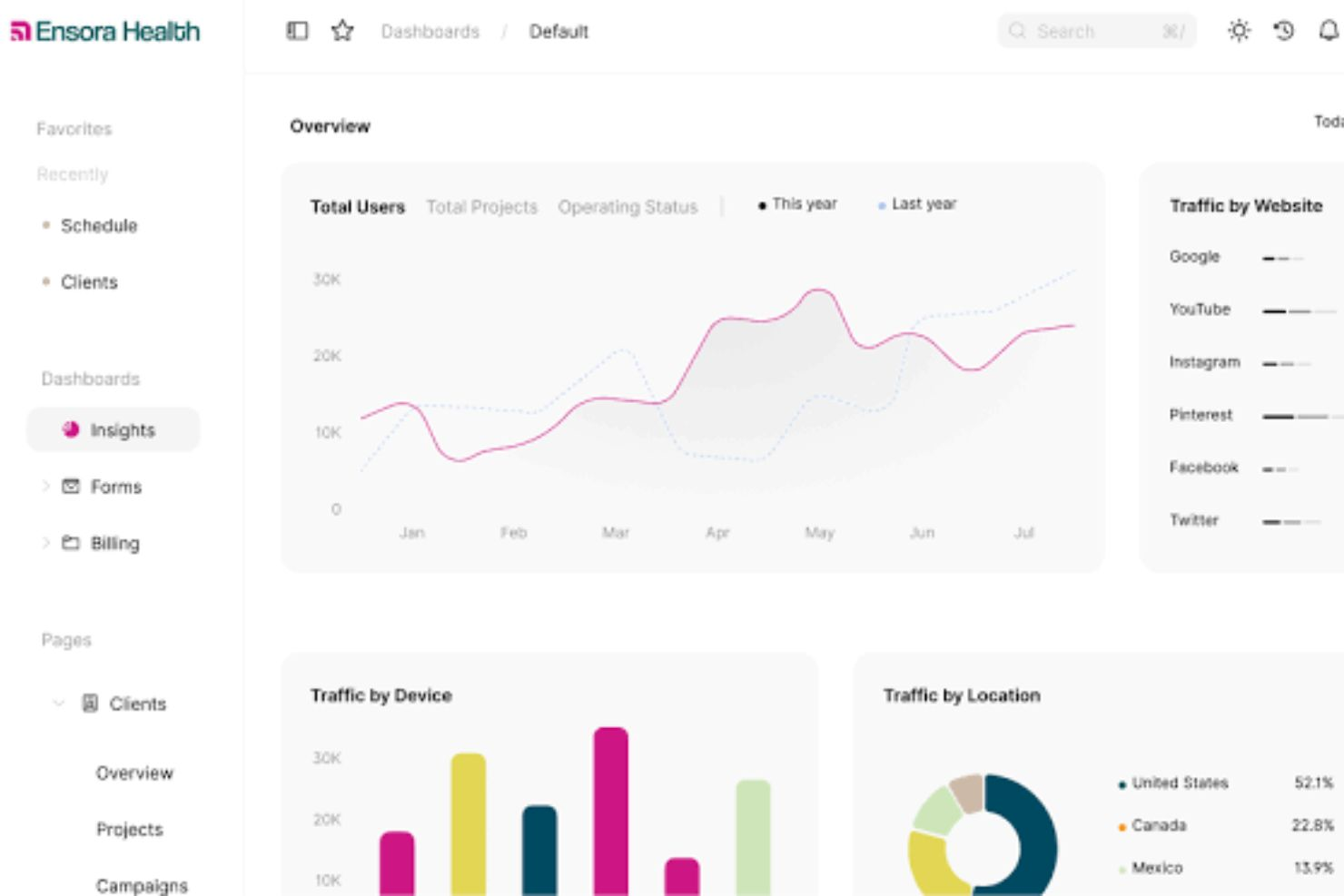Click the Insights pie chart icon
Viewport: 1344px width, 896px height.
click(x=71, y=429)
